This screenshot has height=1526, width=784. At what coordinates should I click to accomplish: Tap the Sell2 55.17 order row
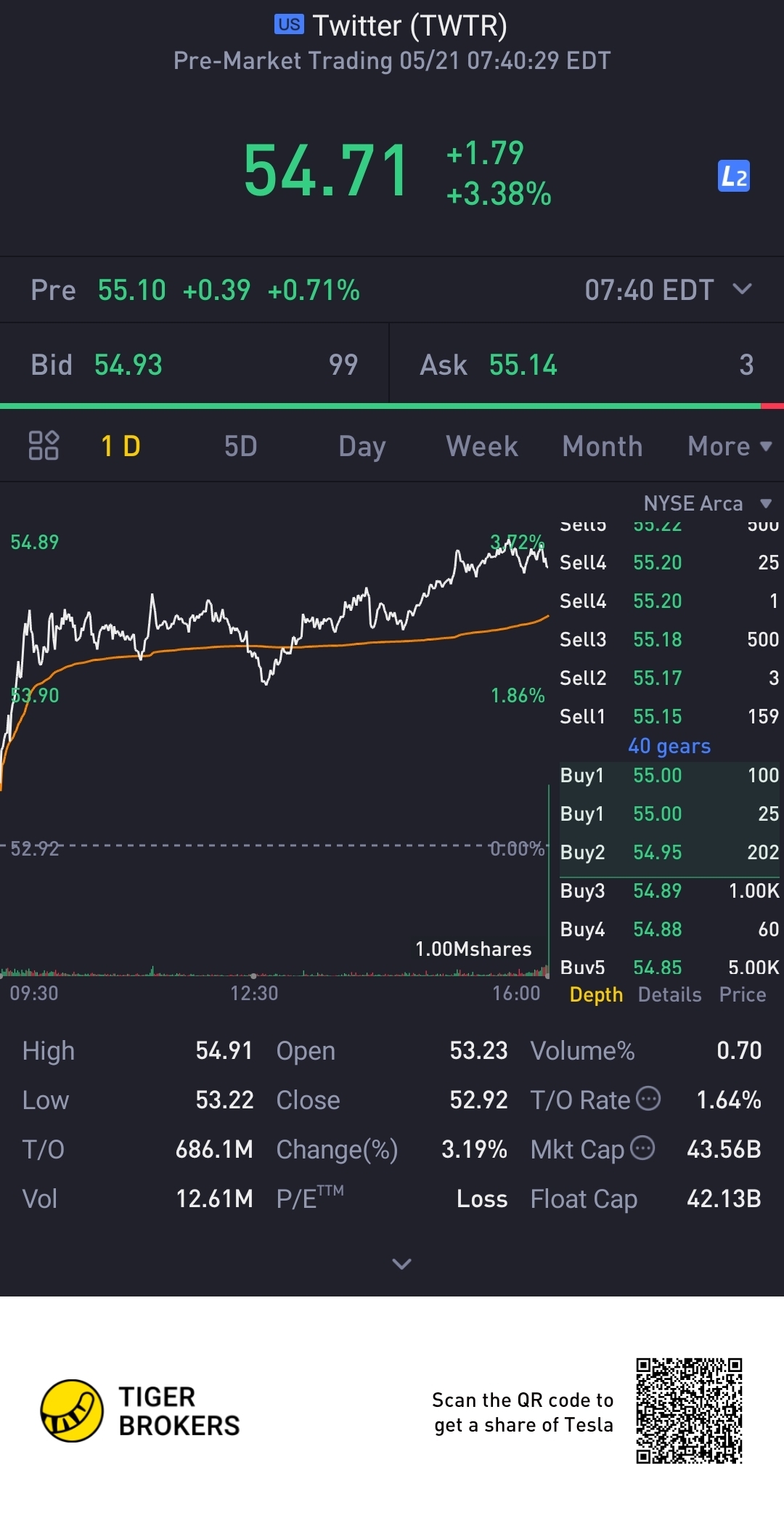tap(669, 678)
